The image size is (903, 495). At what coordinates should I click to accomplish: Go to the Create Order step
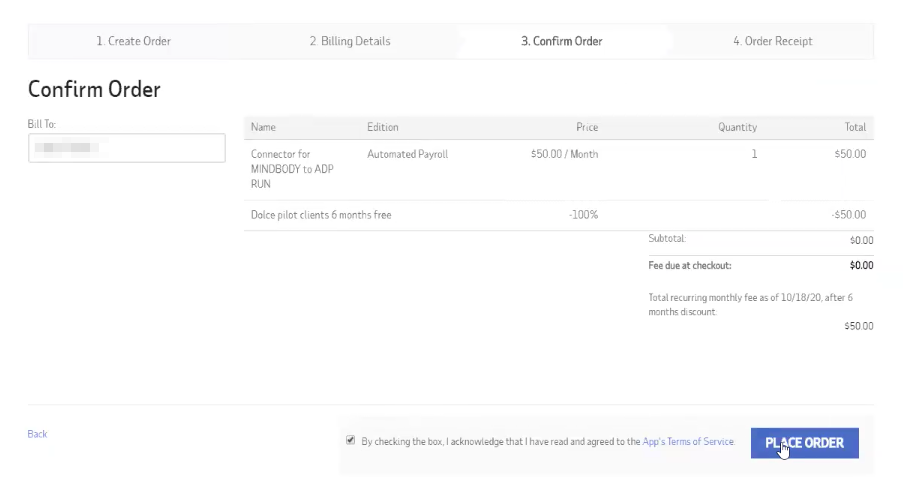[x=133, y=41]
